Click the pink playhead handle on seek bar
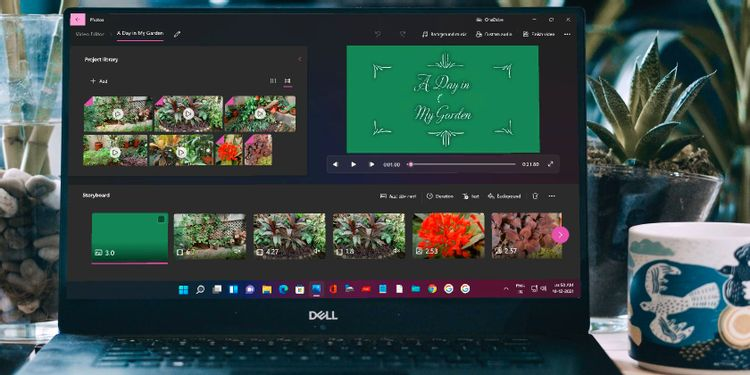Viewport: 750px width, 375px height. point(410,165)
